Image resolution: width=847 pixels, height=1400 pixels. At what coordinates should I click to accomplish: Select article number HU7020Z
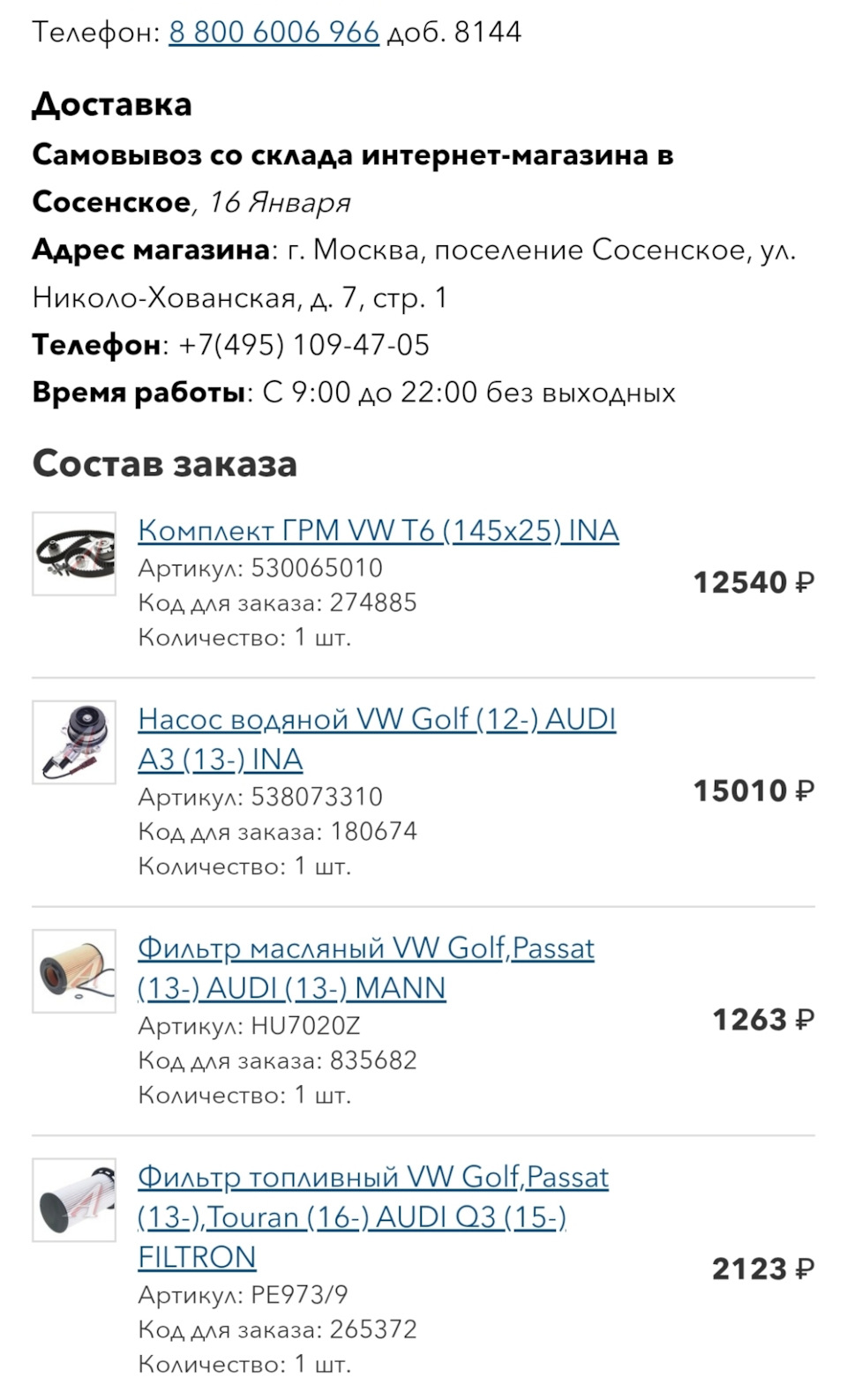pyautogui.click(x=305, y=1025)
